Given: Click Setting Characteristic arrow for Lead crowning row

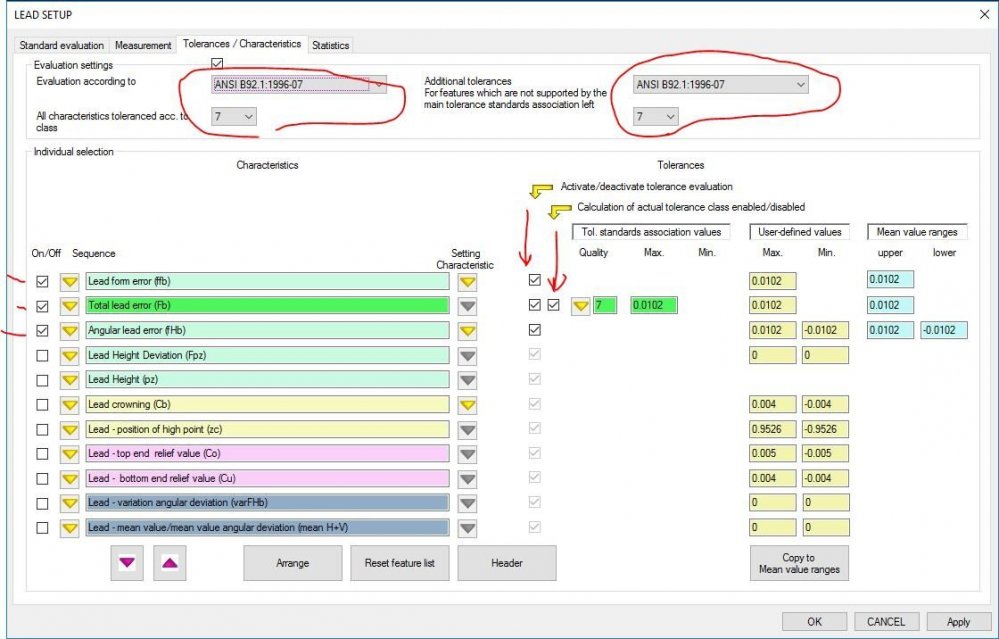Looking at the screenshot, I should pos(467,404).
